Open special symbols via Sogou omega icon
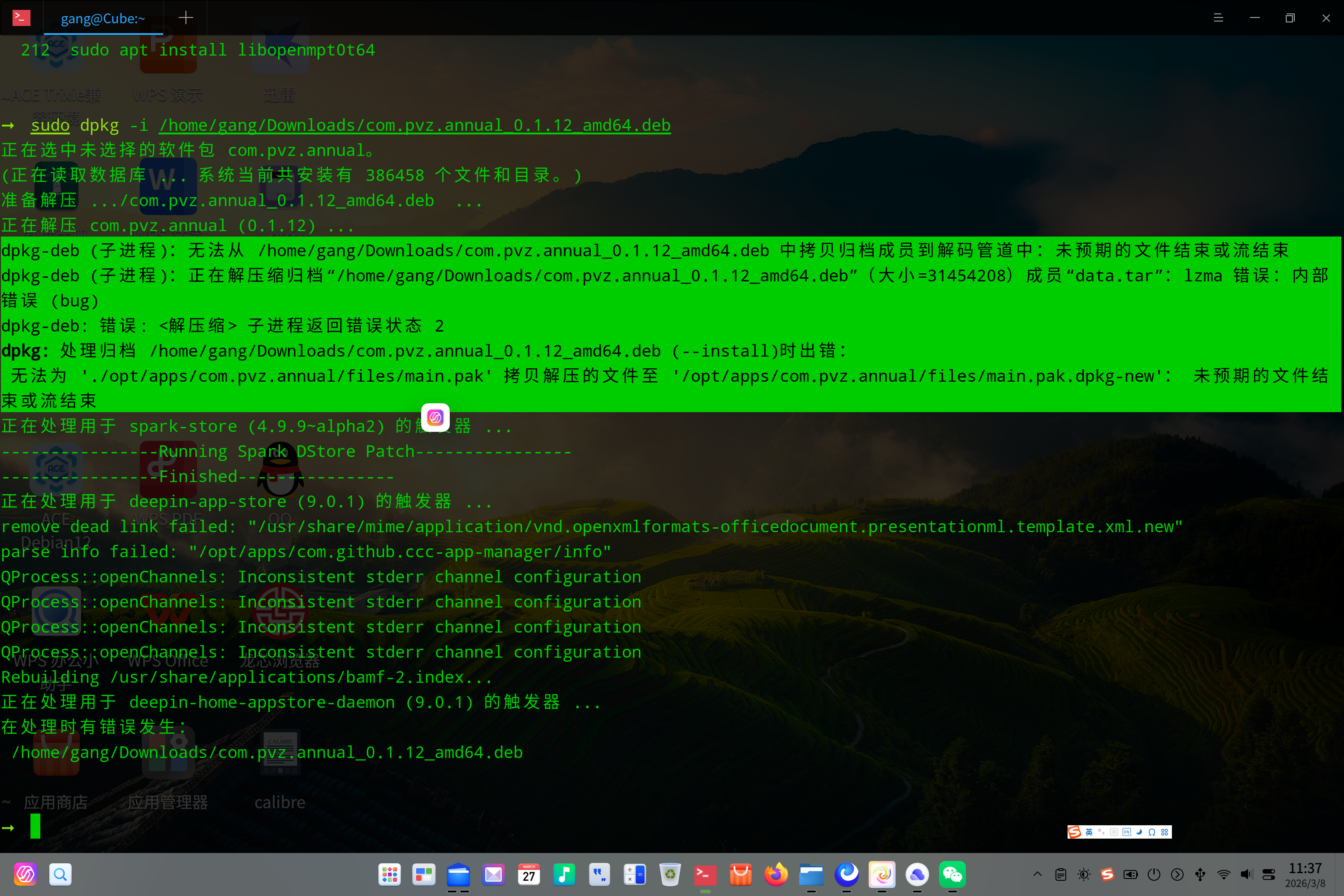The width and height of the screenshot is (1344, 896). (x=1153, y=832)
